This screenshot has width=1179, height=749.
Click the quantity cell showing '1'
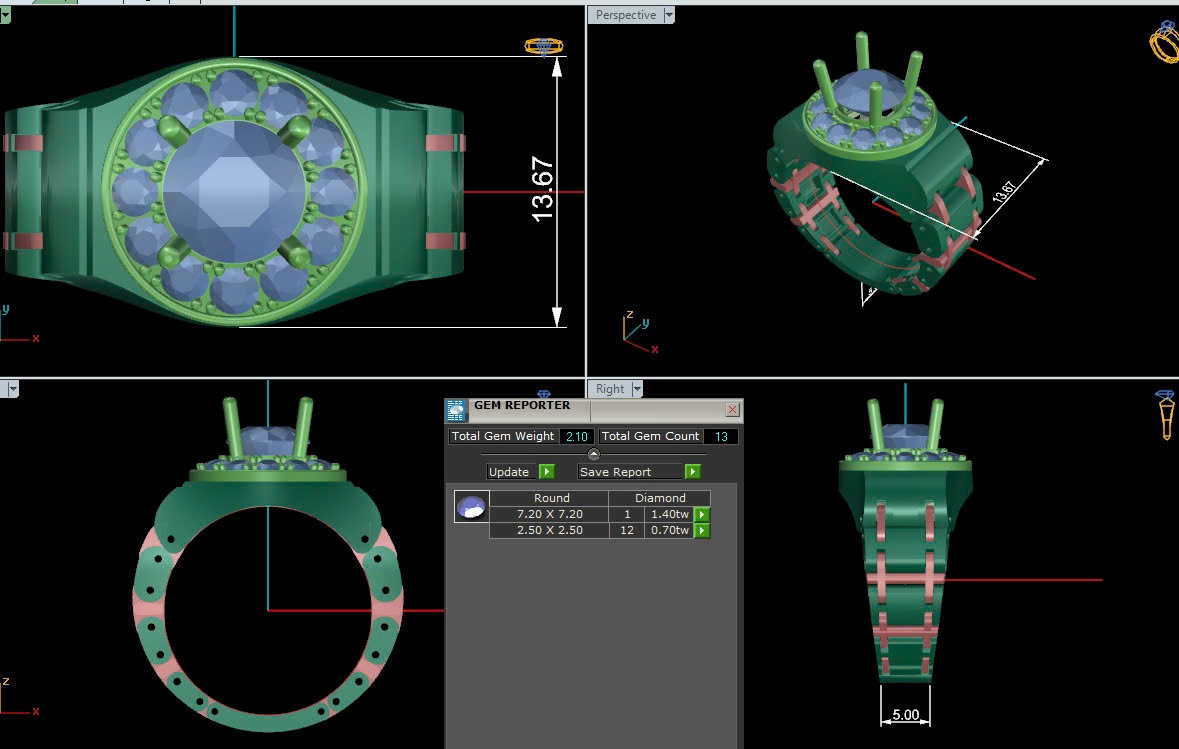626,514
